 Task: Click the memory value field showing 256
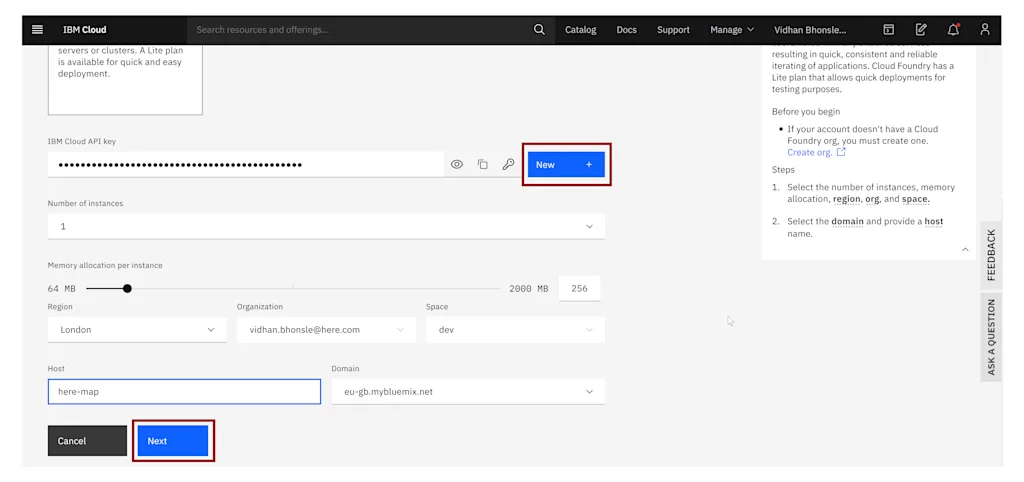pyautogui.click(x=579, y=289)
